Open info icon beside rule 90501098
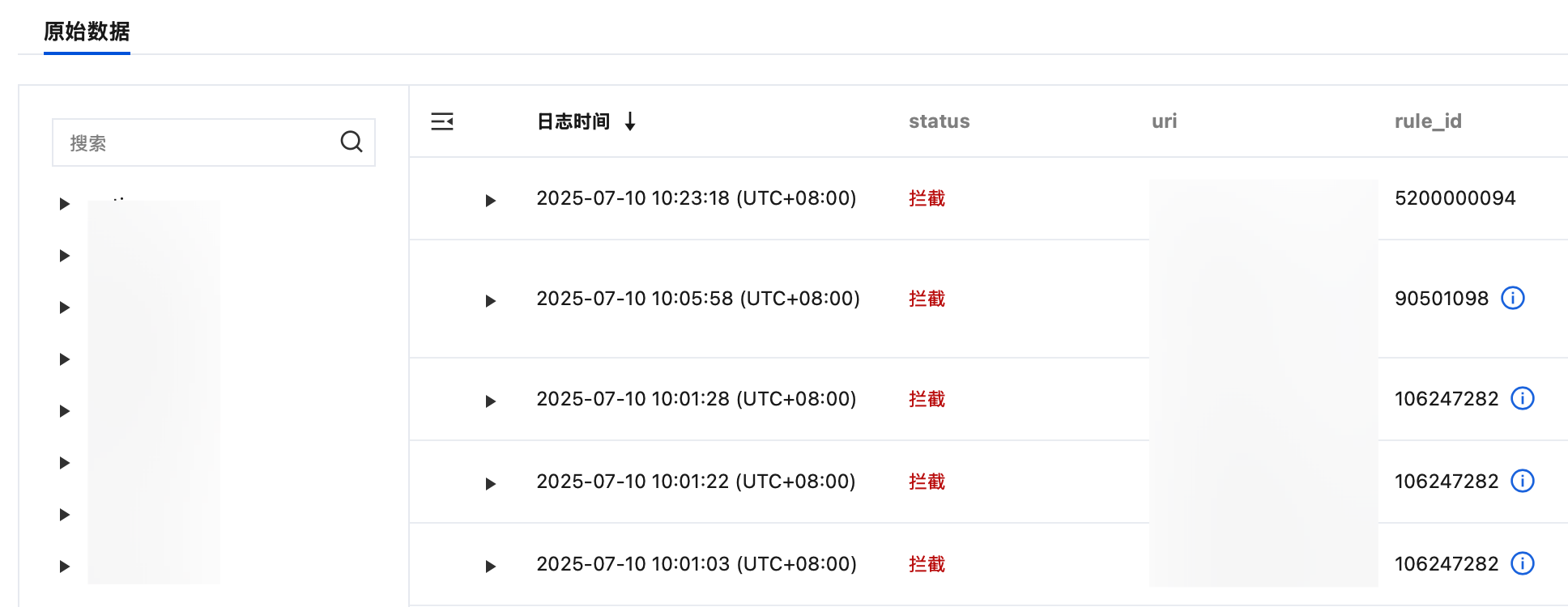This screenshot has height=607, width=1568. pyautogui.click(x=1512, y=298)
